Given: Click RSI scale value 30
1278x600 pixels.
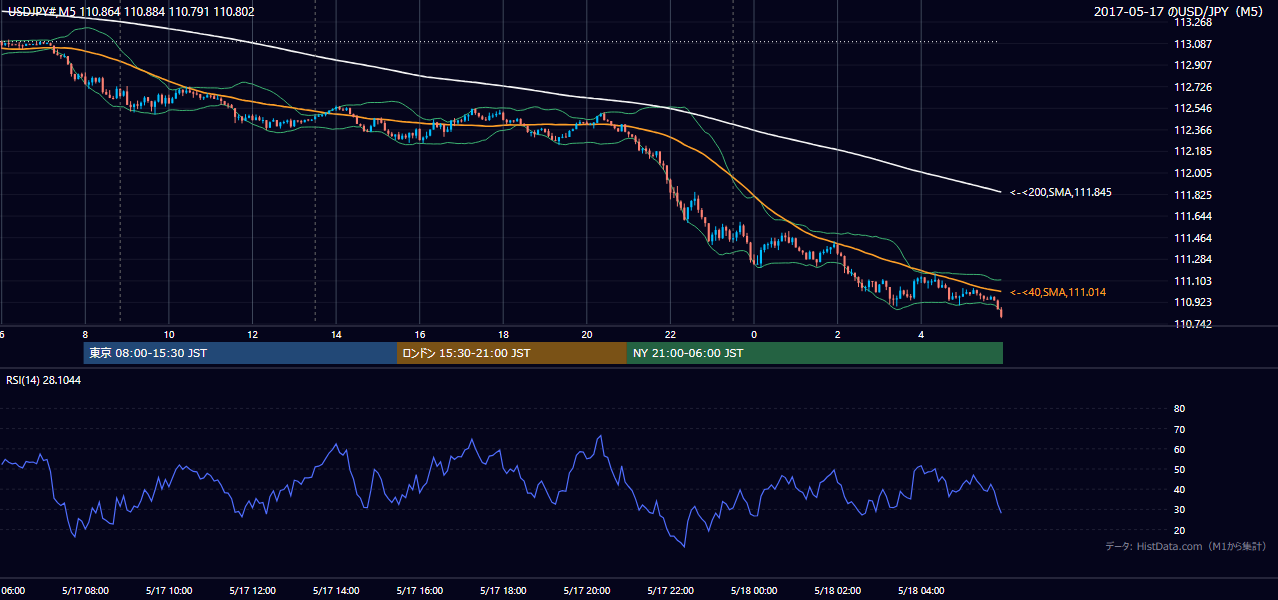Looking at the screenshot, I should [x=1179, y=510].
